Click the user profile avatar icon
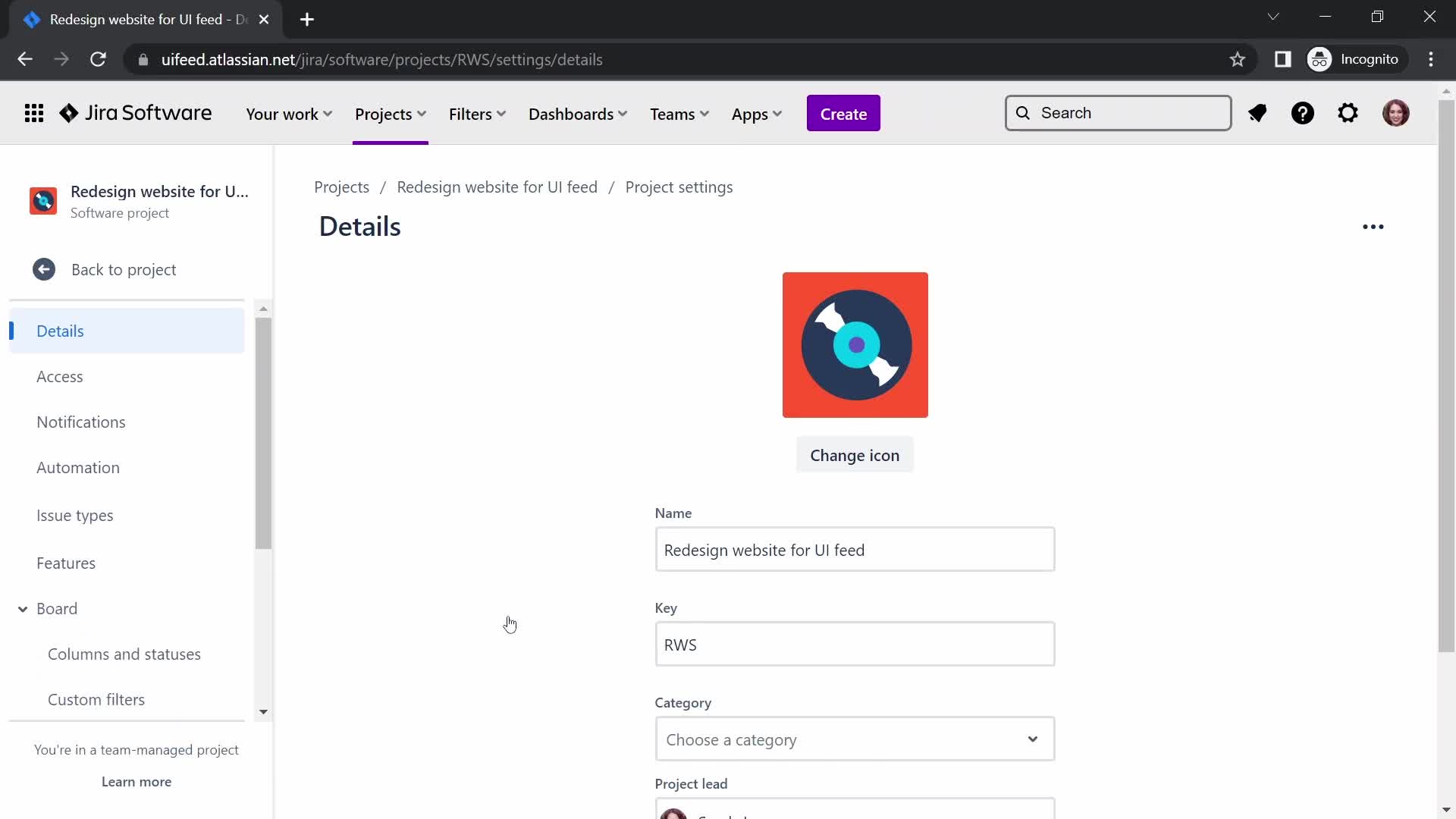 (1397, 113)
